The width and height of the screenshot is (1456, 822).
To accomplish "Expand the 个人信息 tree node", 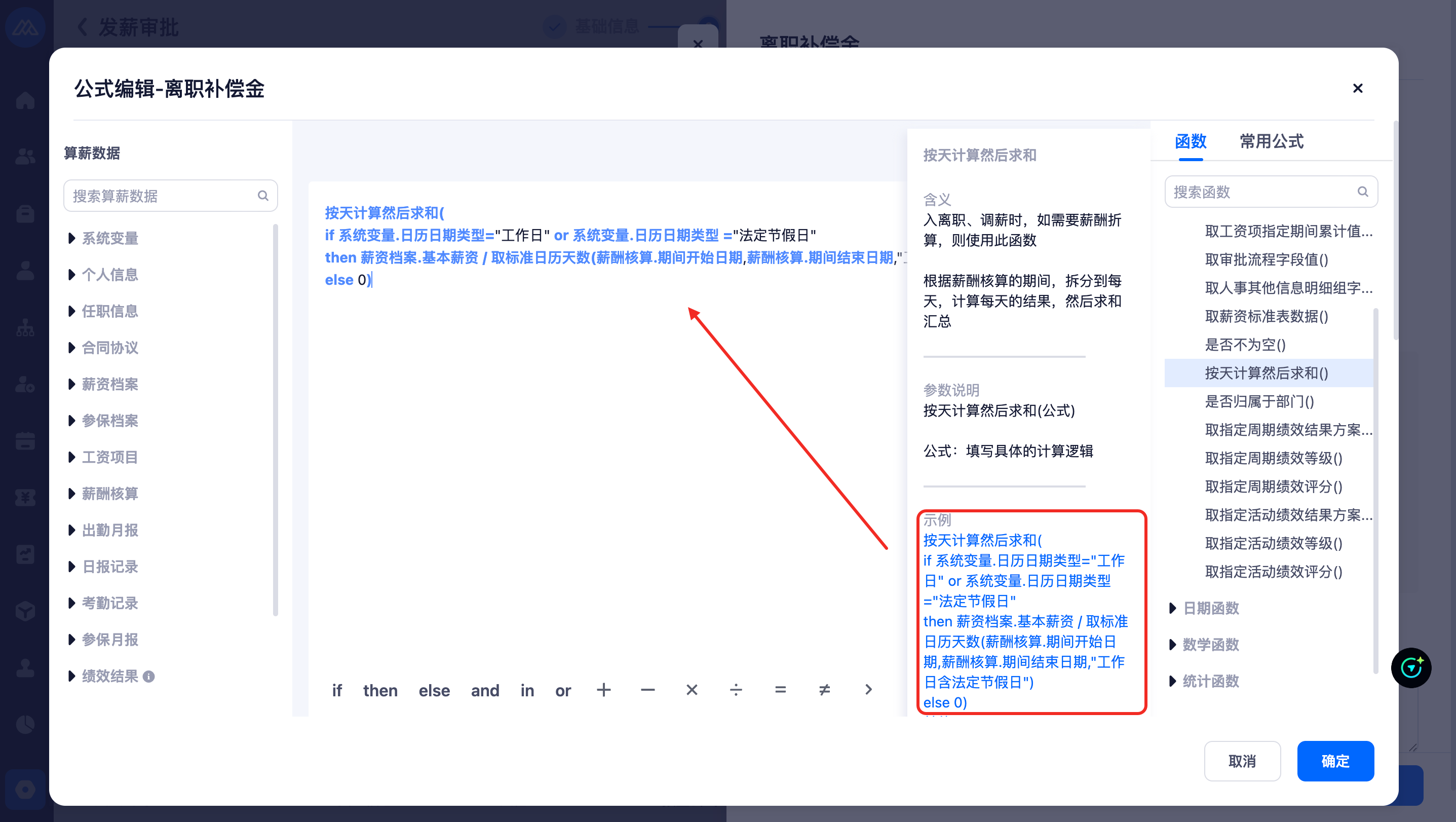I will [71, 275].
